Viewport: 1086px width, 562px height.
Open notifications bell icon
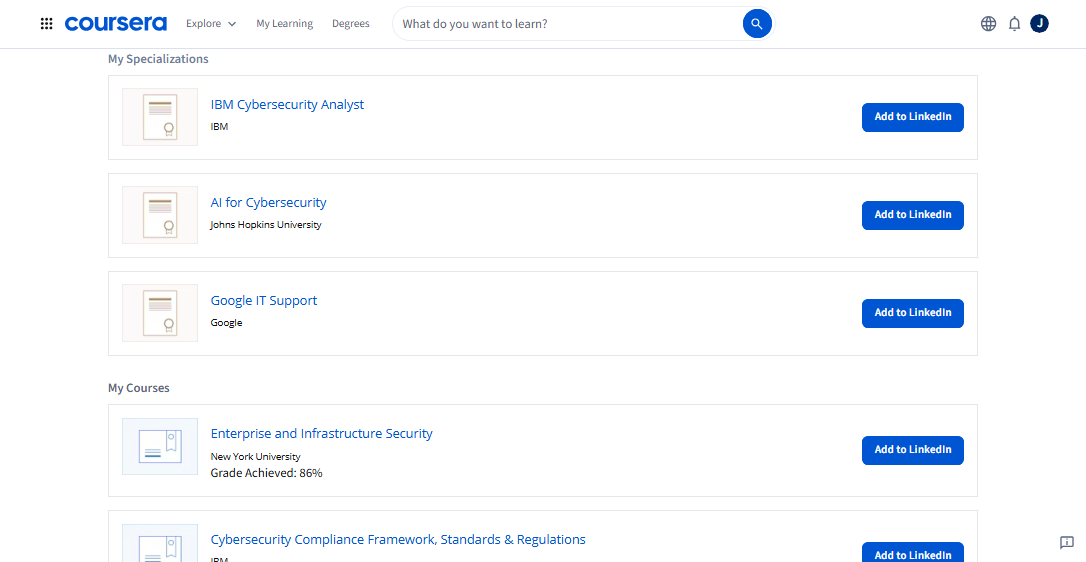[1014, 24]
